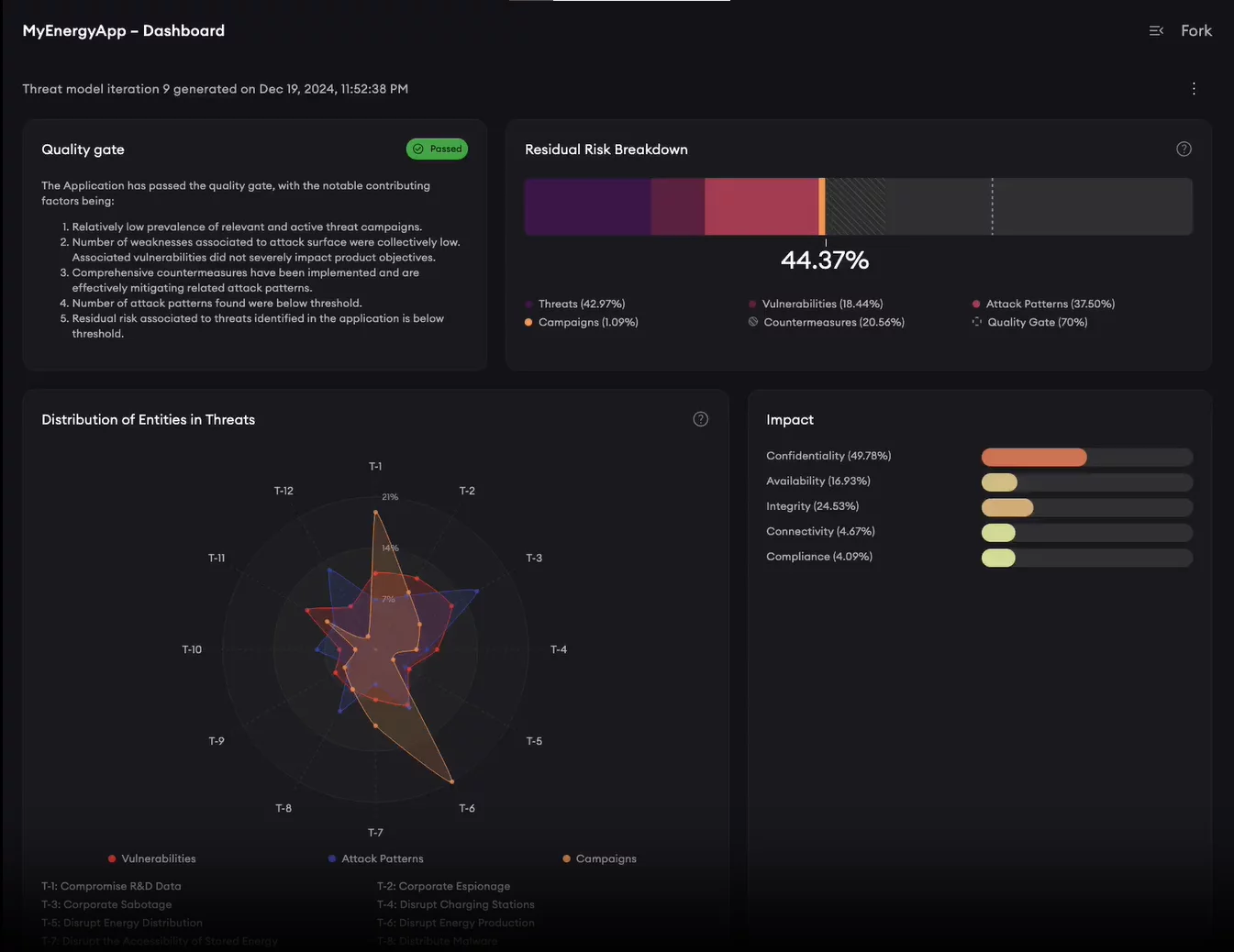
Task: Toggle the Attack Patterns radar legend item
Action: [376, 858]
